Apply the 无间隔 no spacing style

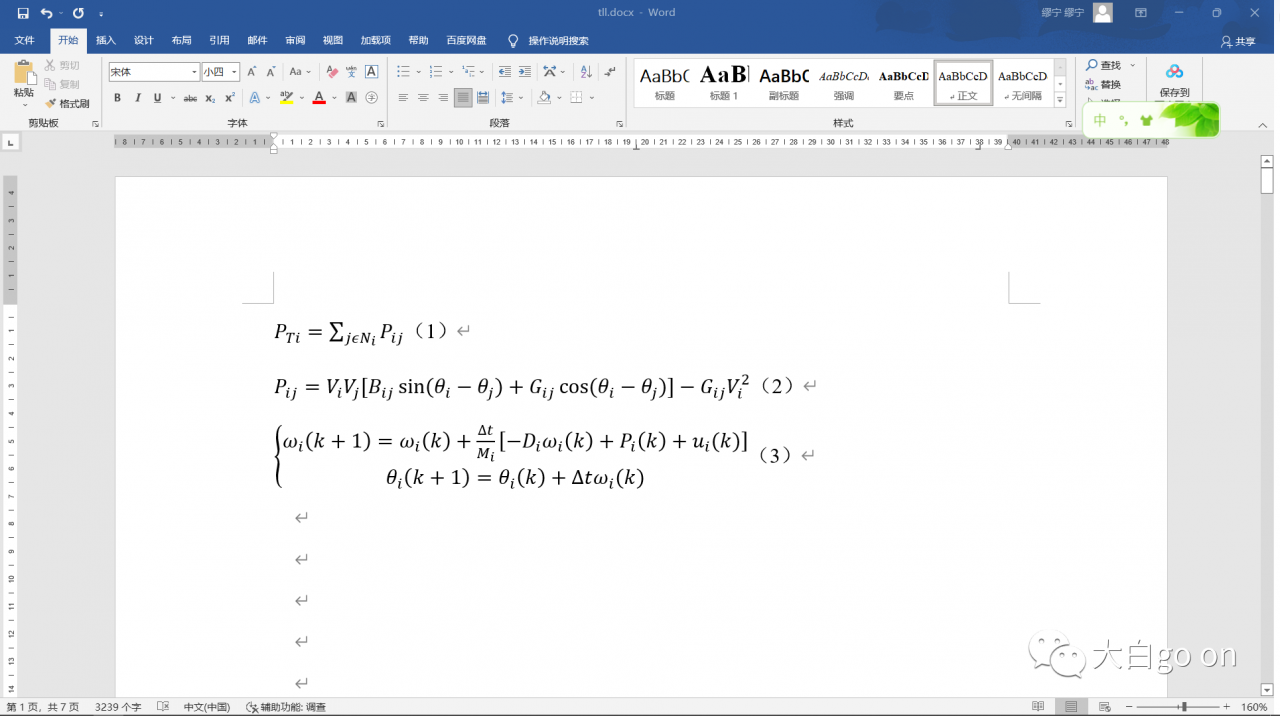pyautogui.click(x=1023, y=82)
